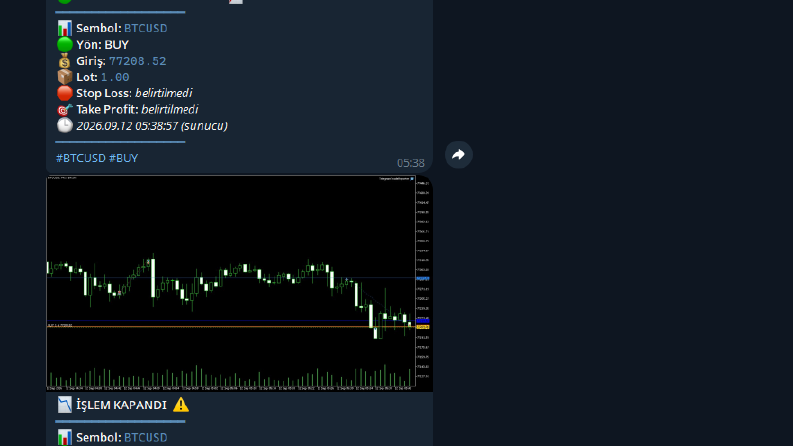
Task: Click the green circle beside Yön: BUY
Action: click(65, 44)
